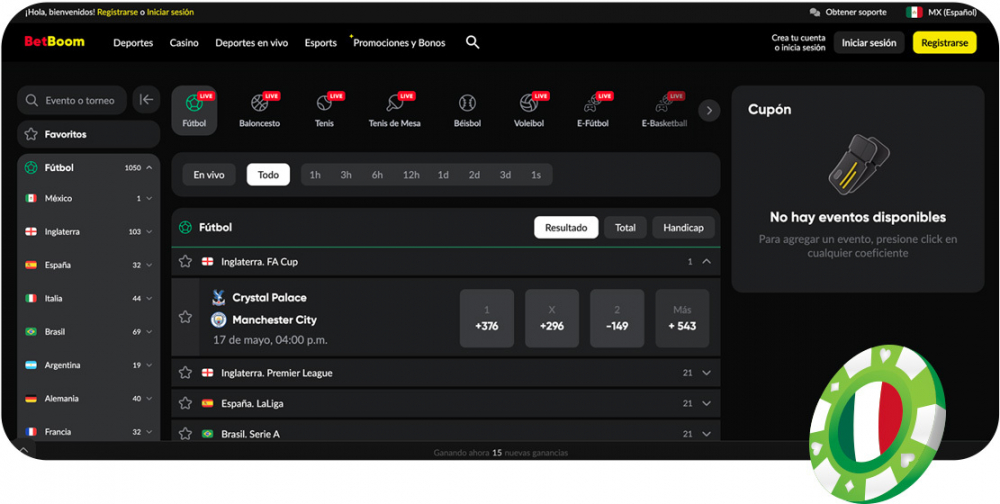Click the Obtener soporte link

click(x=856, y=12)
